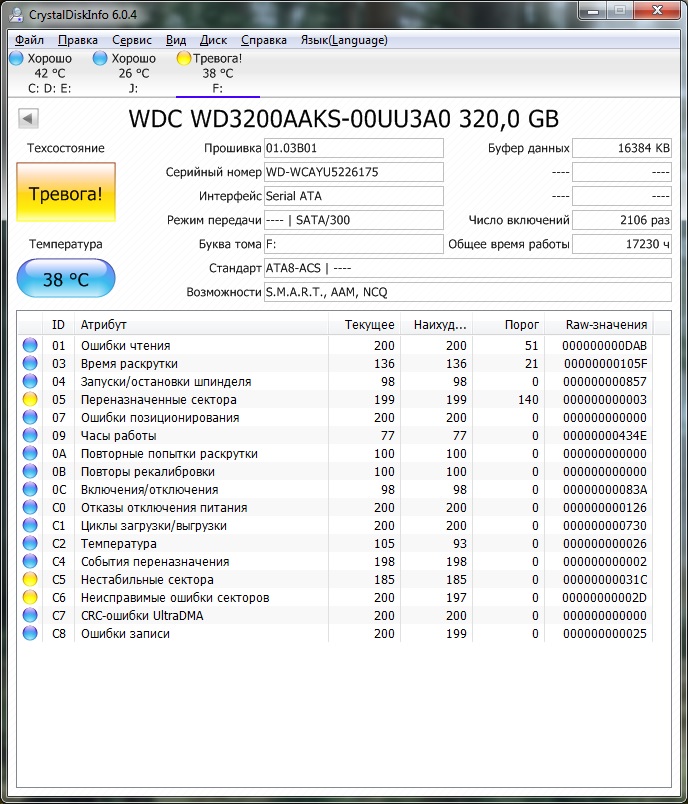Viewport: 688px width, 804px height.
Task: Open the Справка menu
Action: coord(264,40)
